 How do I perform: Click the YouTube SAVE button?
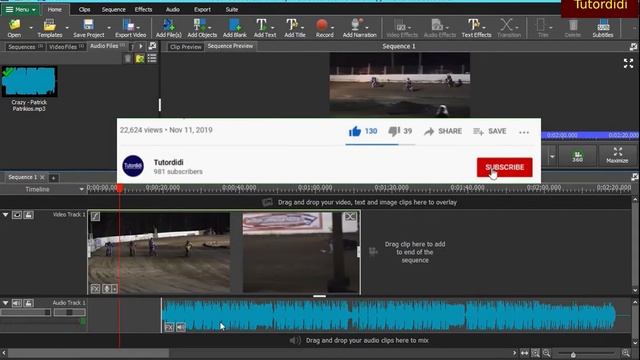pyautogui.click(x=490, y=131)
